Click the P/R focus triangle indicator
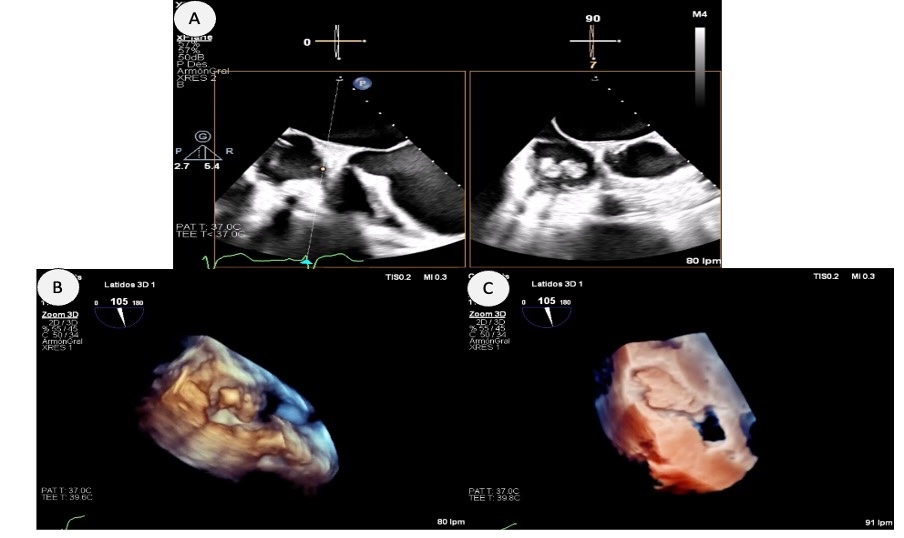The height and width of the screenshot is (538, 904). coord(202,152)
